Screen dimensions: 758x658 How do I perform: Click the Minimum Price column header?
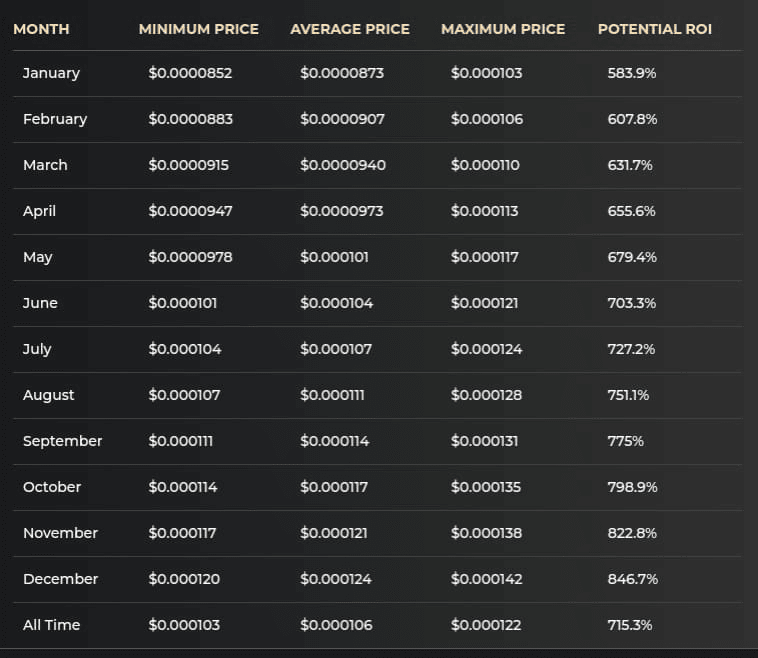[x=198, y=29]
